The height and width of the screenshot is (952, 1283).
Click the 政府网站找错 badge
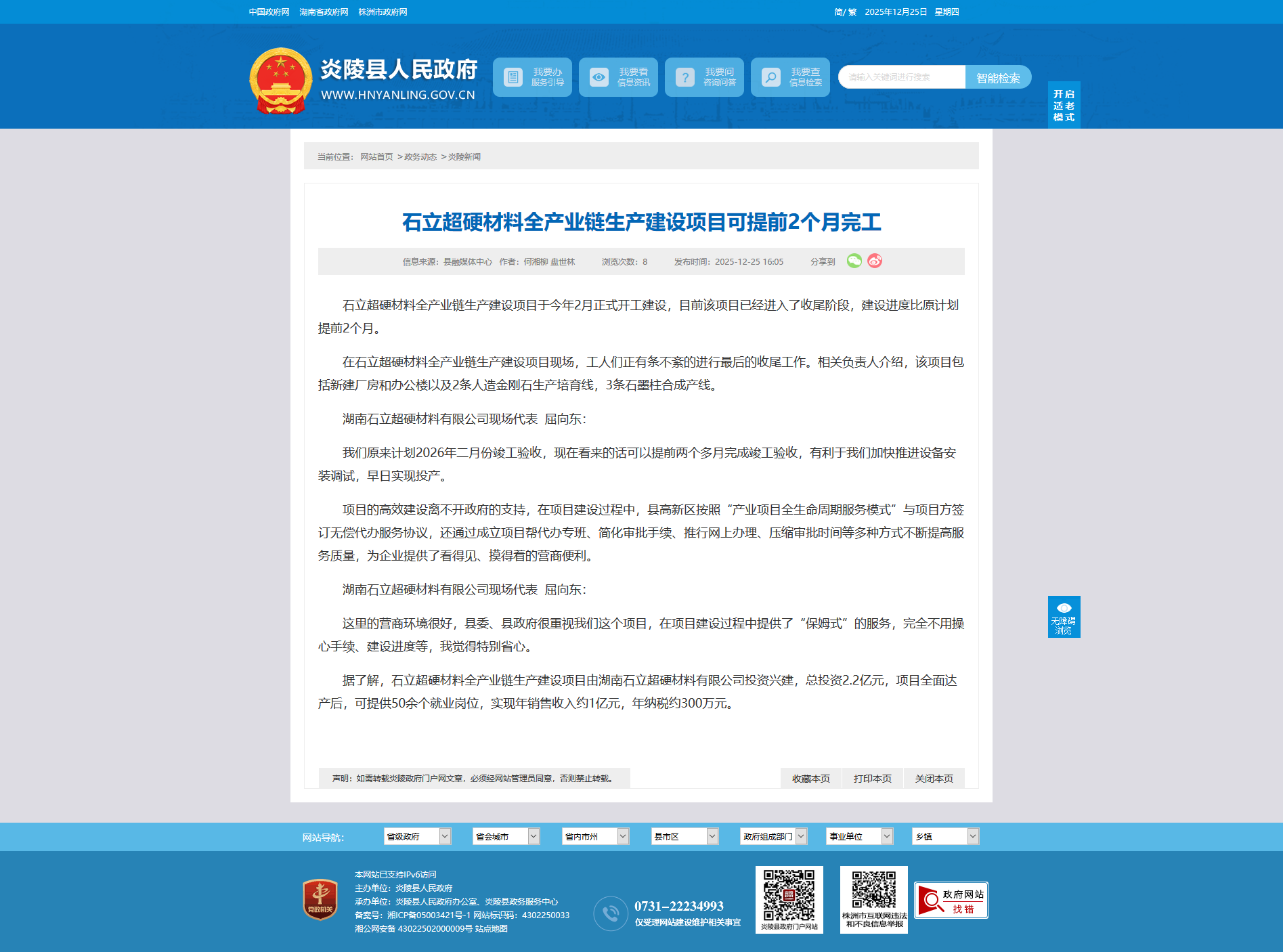(951, 901)
